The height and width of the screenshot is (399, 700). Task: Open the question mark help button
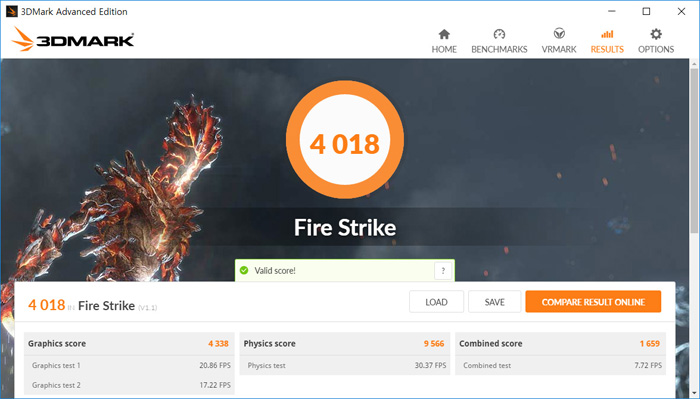(443, 270)
